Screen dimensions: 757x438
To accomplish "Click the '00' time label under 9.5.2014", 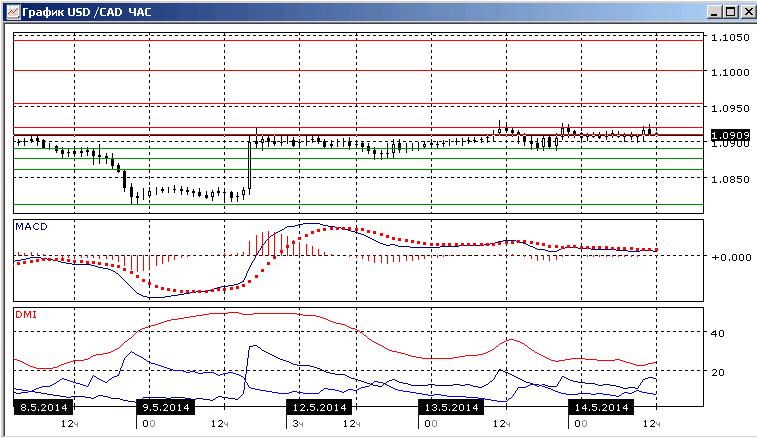I will pyautogui.click(x=149, y=424).
